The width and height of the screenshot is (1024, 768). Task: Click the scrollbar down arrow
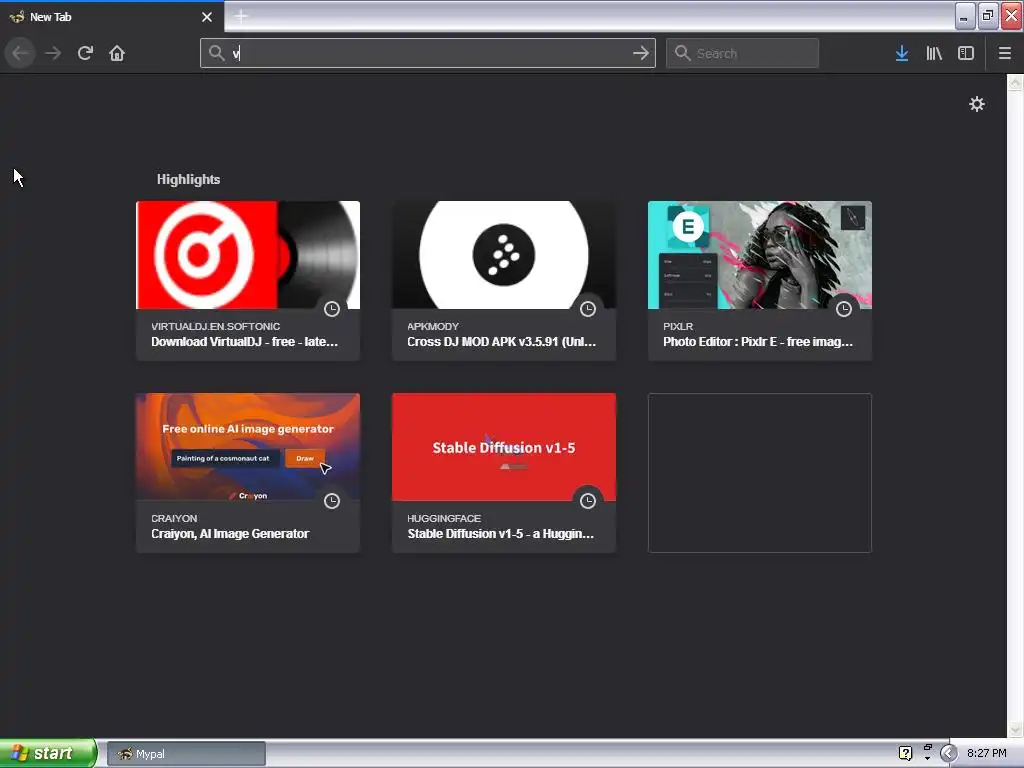[1015, 728]
